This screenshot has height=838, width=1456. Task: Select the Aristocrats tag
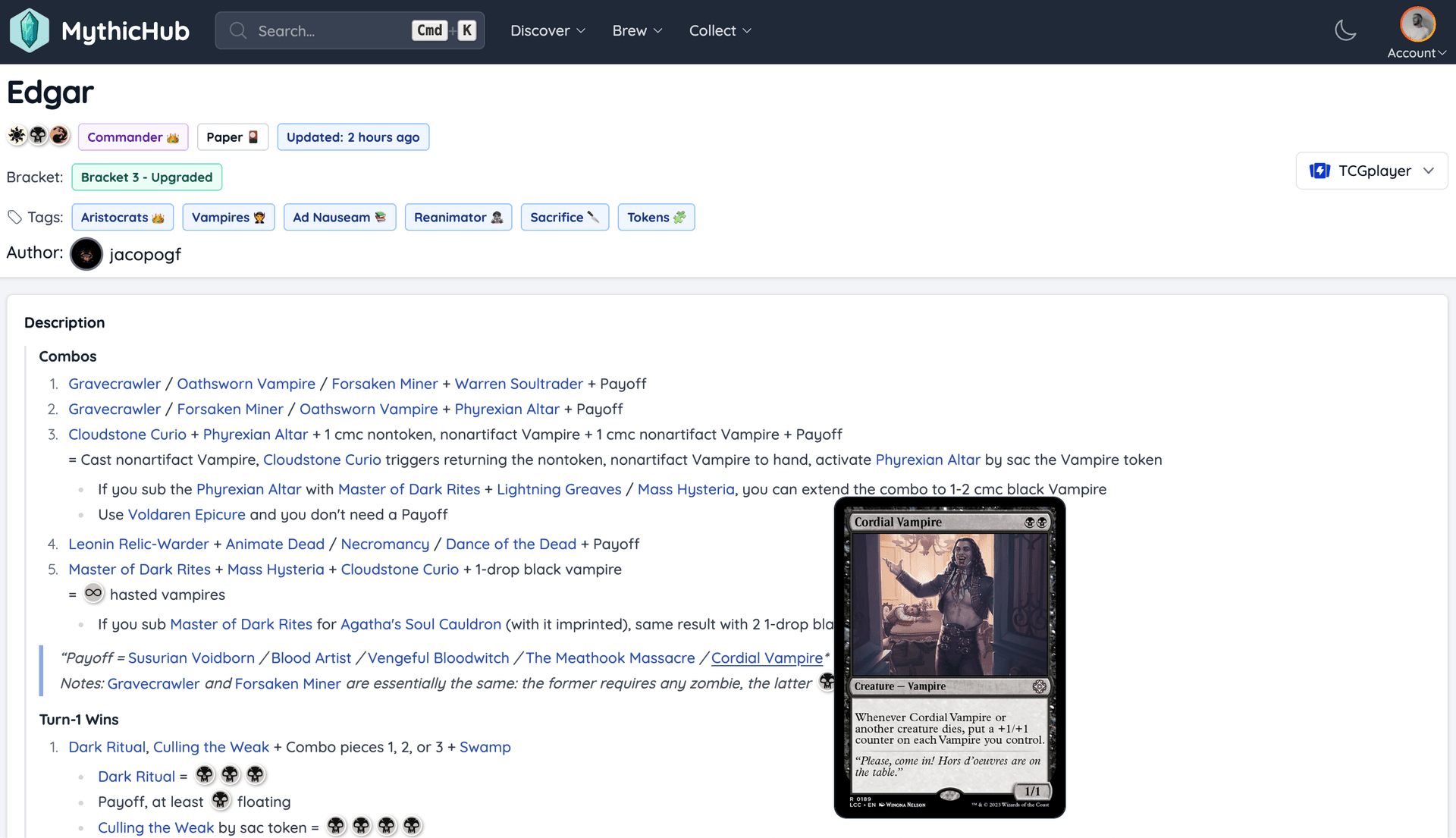point(122,218)
